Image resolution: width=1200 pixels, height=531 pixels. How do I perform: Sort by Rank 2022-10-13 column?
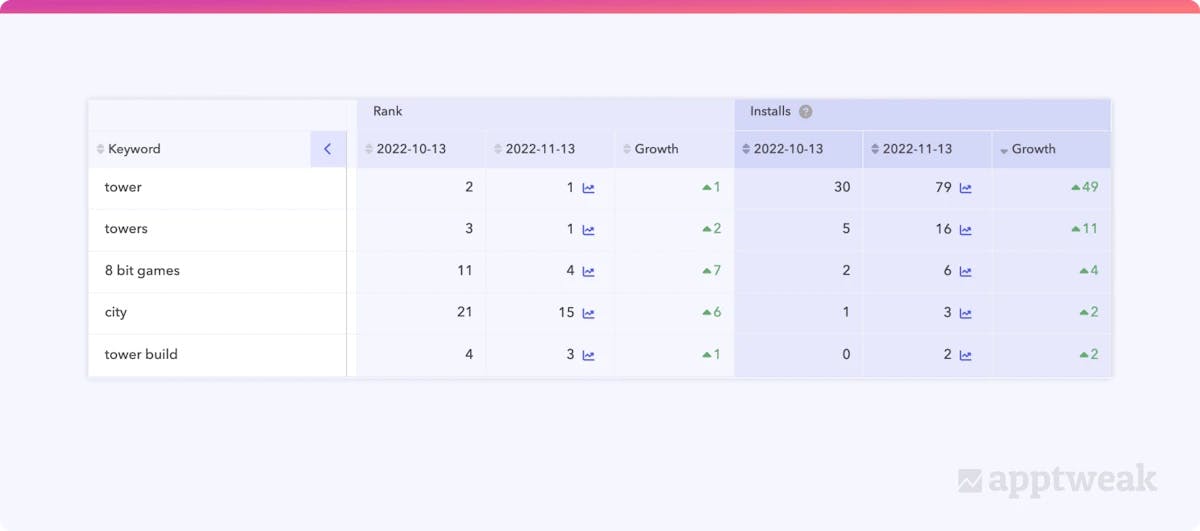[411, 149]
